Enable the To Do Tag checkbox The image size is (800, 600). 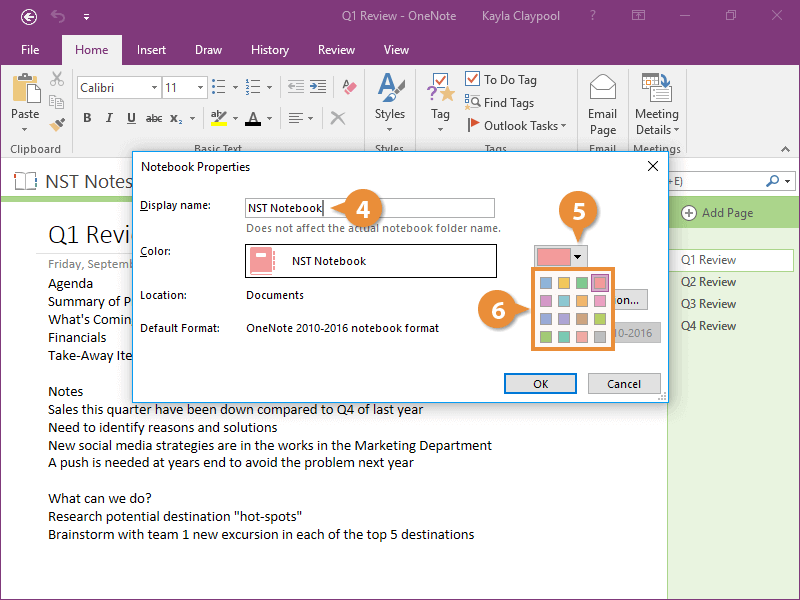(x=471, y=78)
